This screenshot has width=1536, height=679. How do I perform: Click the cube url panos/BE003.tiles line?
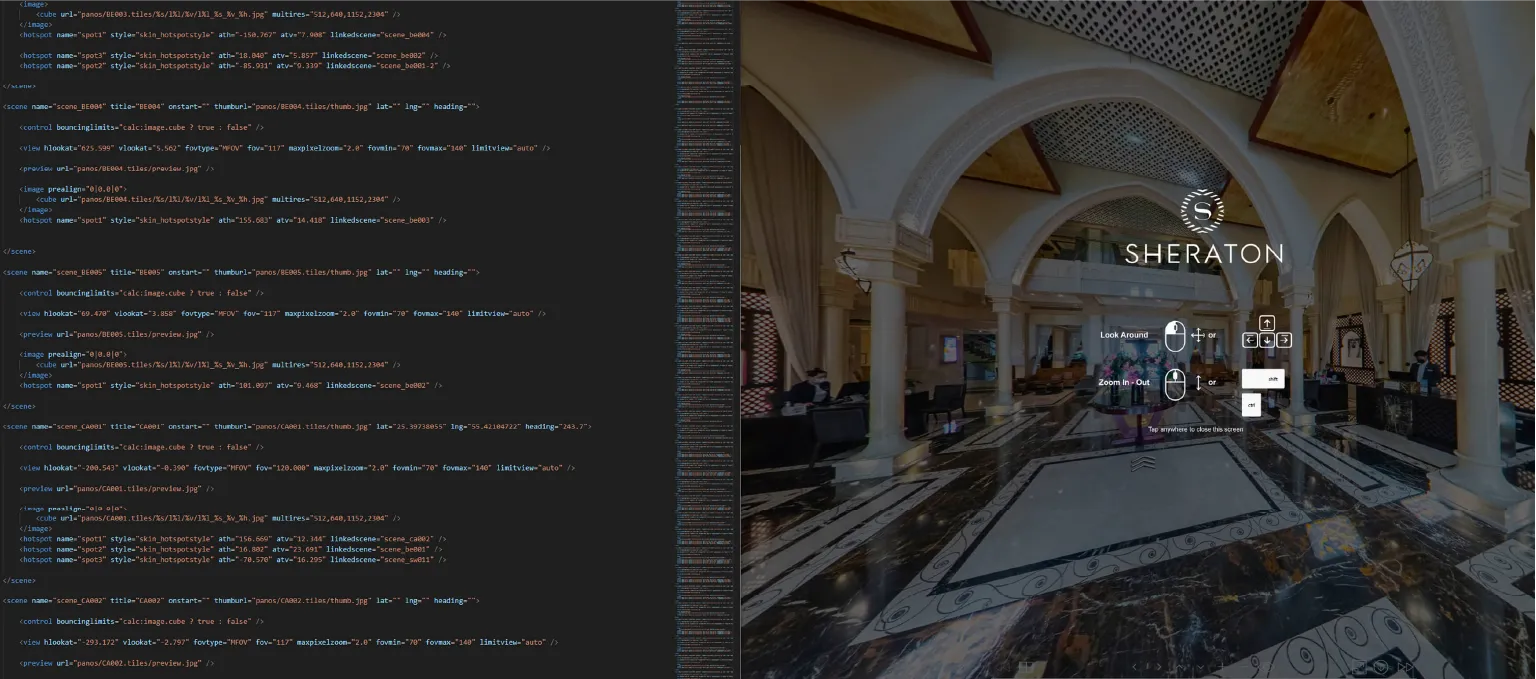pos(218,15)
